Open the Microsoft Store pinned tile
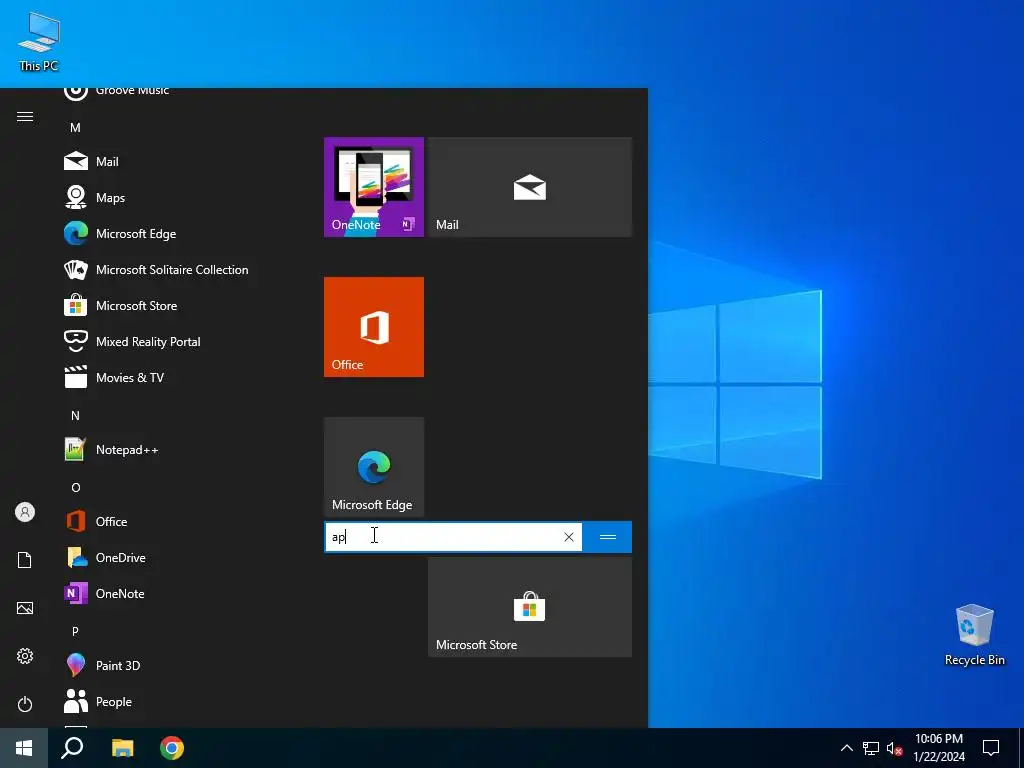 [530, 607]
